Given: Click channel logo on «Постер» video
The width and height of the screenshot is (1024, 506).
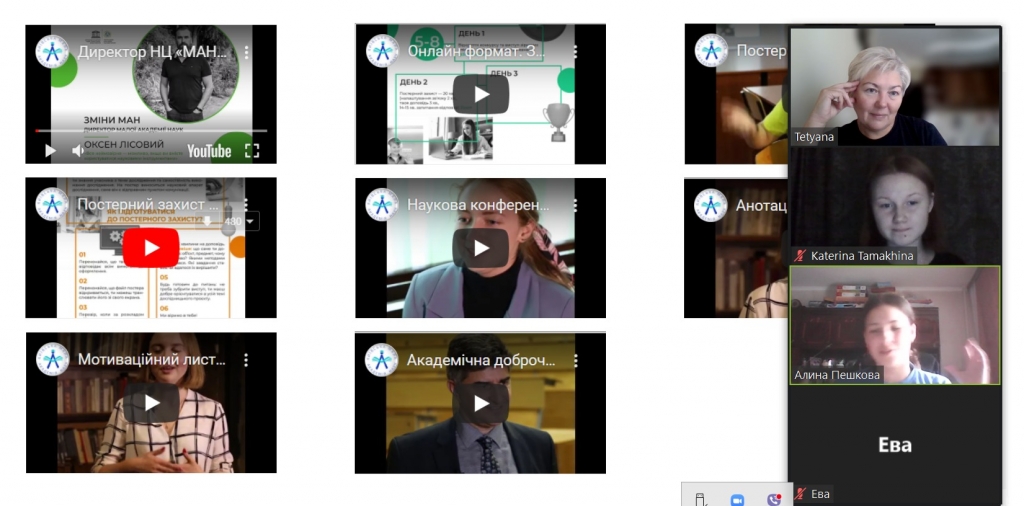Looking at the screenshot, I should pos(711,50).
